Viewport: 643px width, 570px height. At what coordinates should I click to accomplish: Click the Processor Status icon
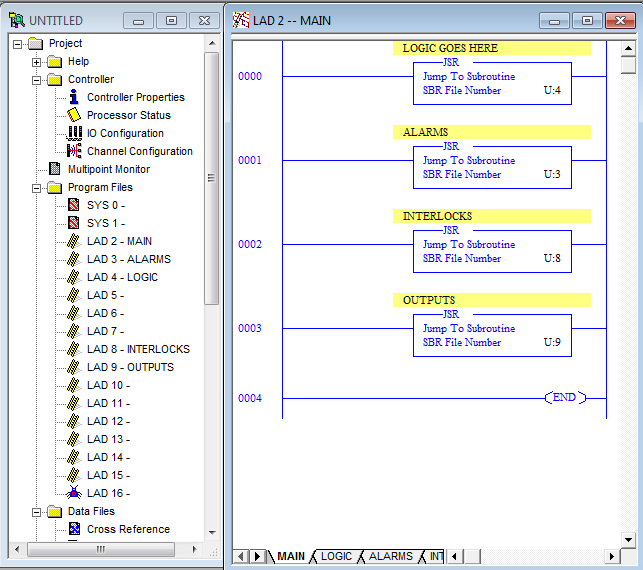click(74, 115)
